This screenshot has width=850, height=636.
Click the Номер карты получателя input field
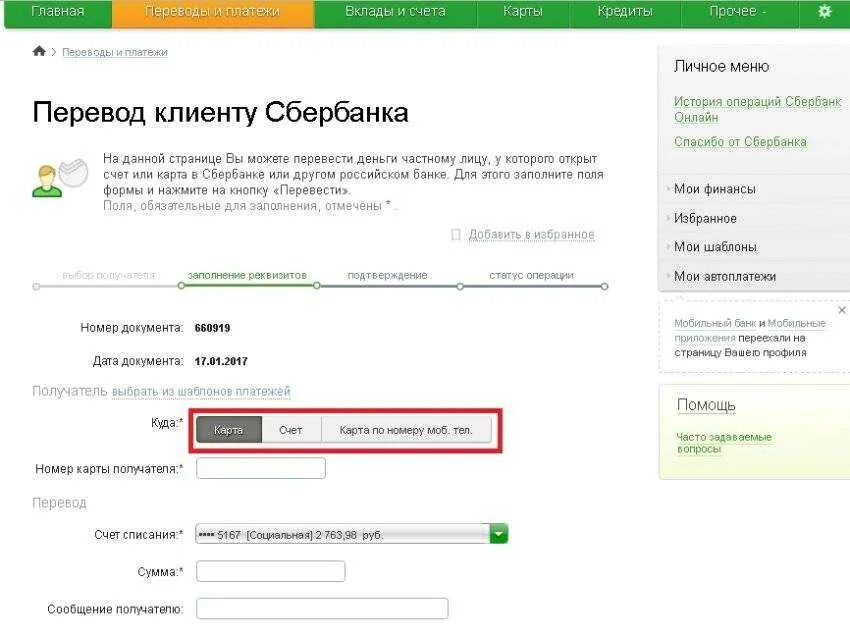coord(261,468)
